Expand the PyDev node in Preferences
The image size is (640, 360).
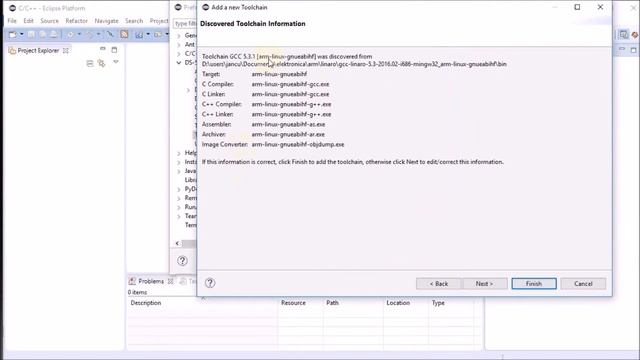179,189
